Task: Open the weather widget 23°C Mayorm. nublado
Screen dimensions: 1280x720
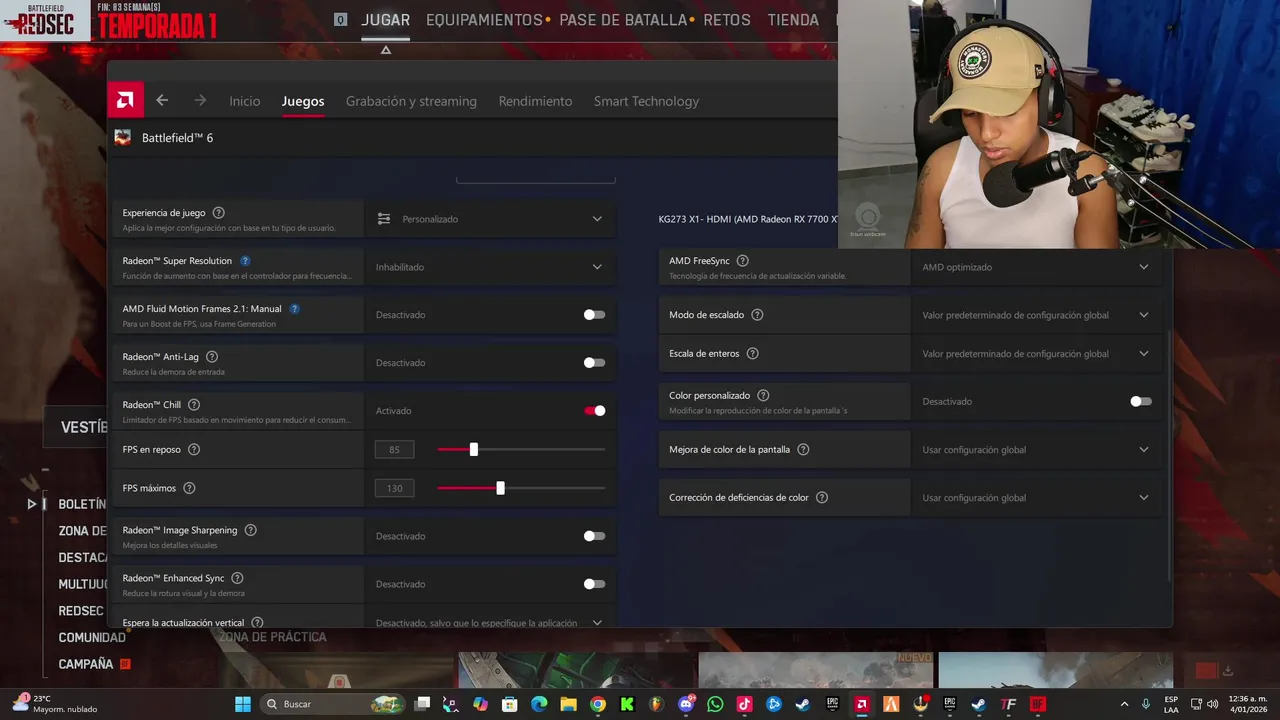Action: tap(55, 704)
